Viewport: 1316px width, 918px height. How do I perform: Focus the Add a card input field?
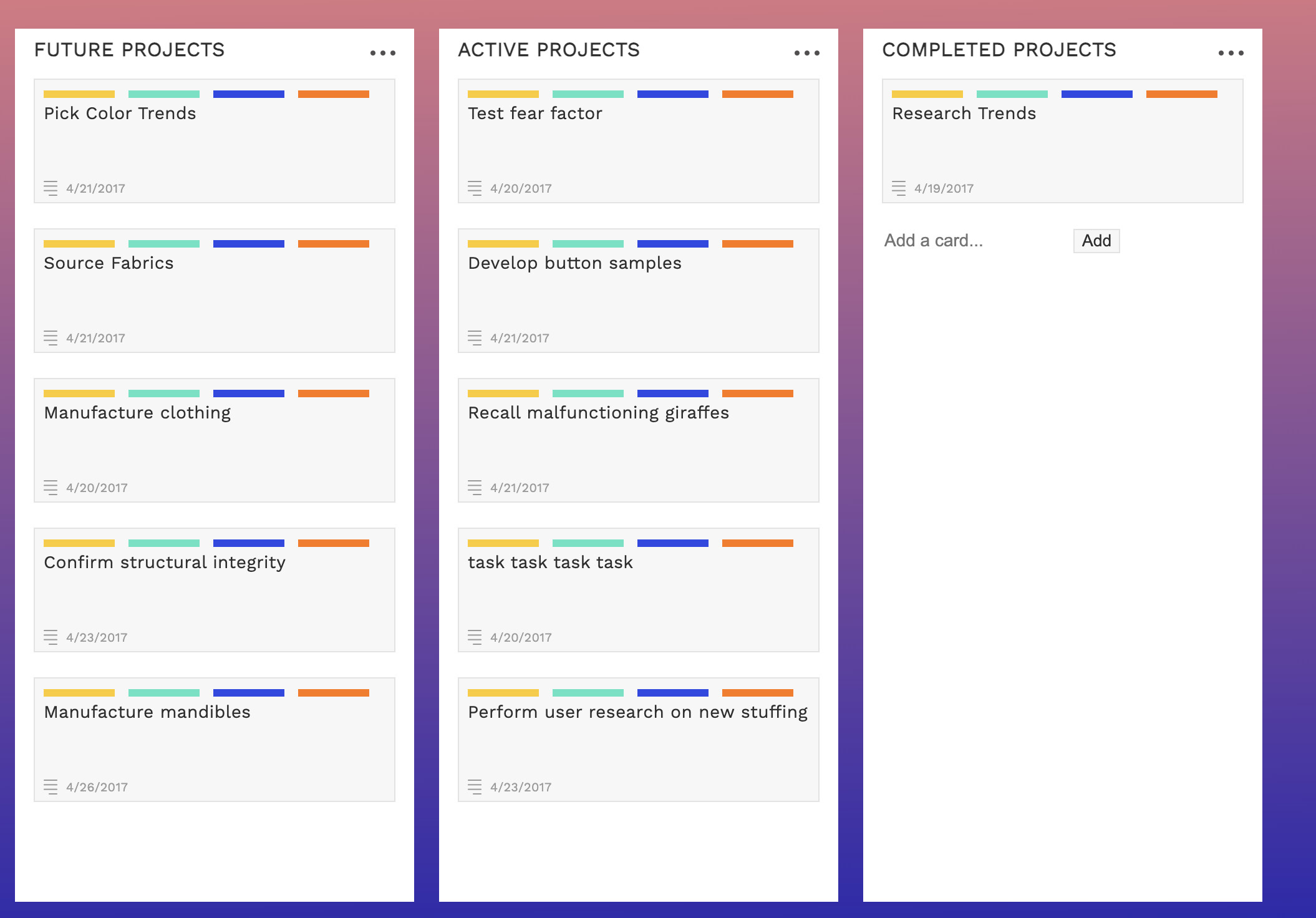(974, 241)
